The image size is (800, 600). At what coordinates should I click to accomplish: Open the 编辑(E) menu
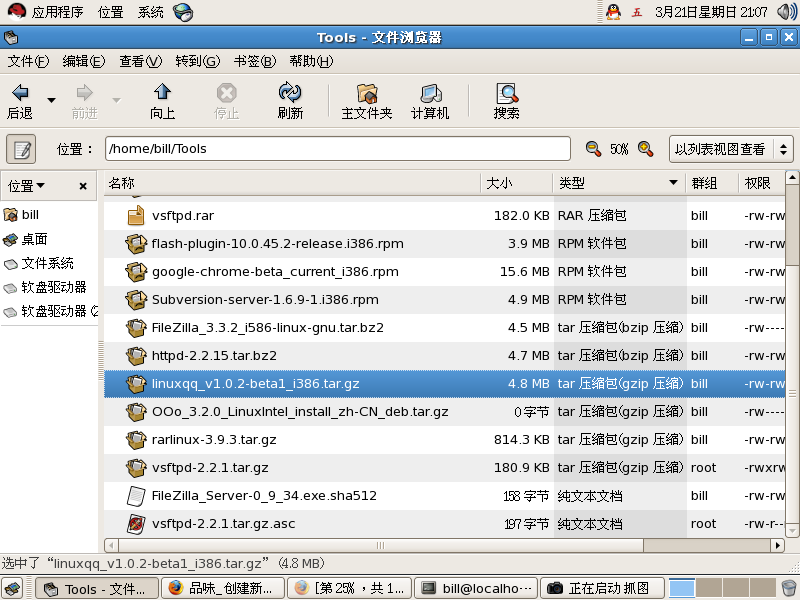(x=84, y=61)
